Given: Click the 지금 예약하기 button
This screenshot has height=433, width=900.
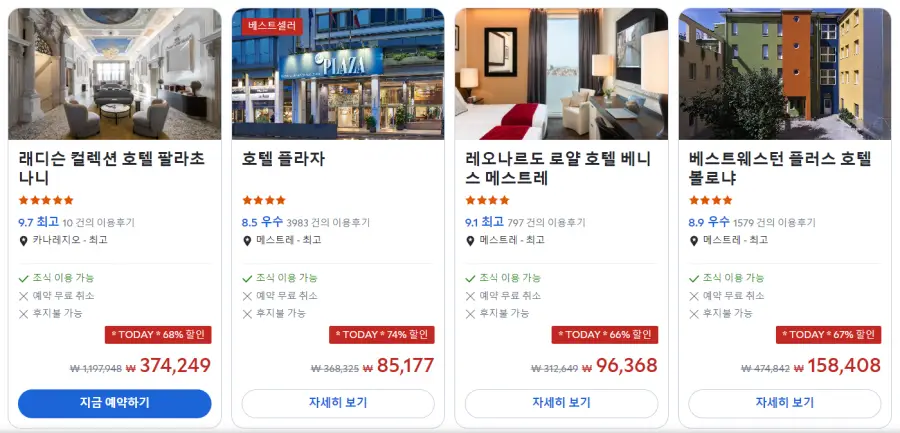Looking at the screenshot, I should point(115,403).
